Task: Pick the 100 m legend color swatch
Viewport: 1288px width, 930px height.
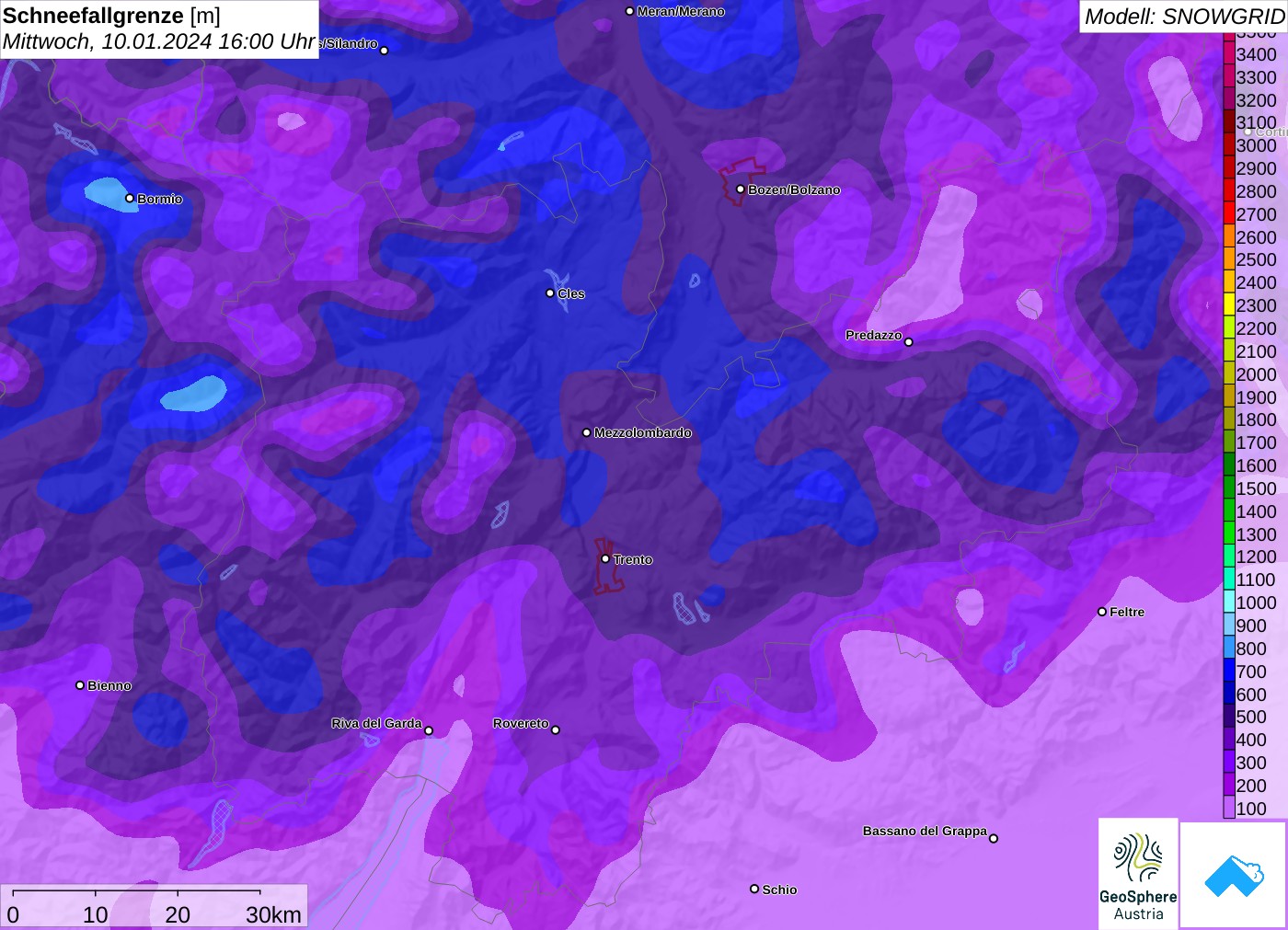Action: [1229, 809]
